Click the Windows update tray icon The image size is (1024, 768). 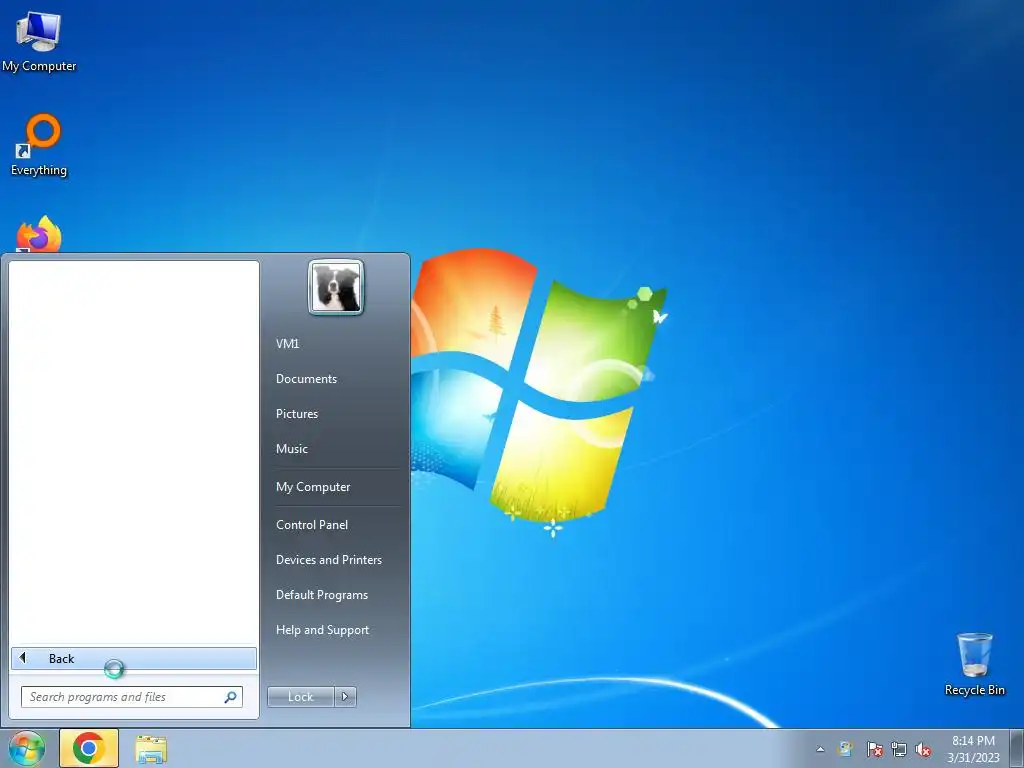pos(845,749)
